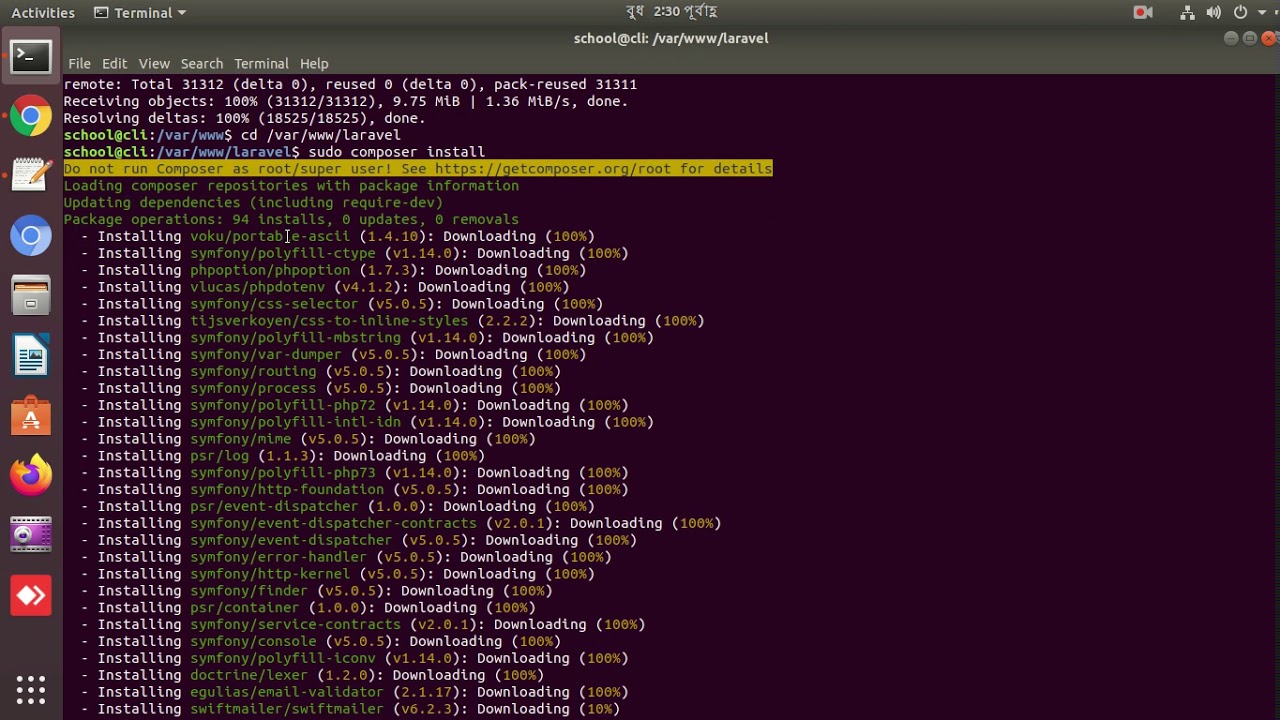The width and height of the screenshot is (1280, 720).
Task: Click symfony/polyfill-intl-idn package name
Action: (x=295, y=422)
